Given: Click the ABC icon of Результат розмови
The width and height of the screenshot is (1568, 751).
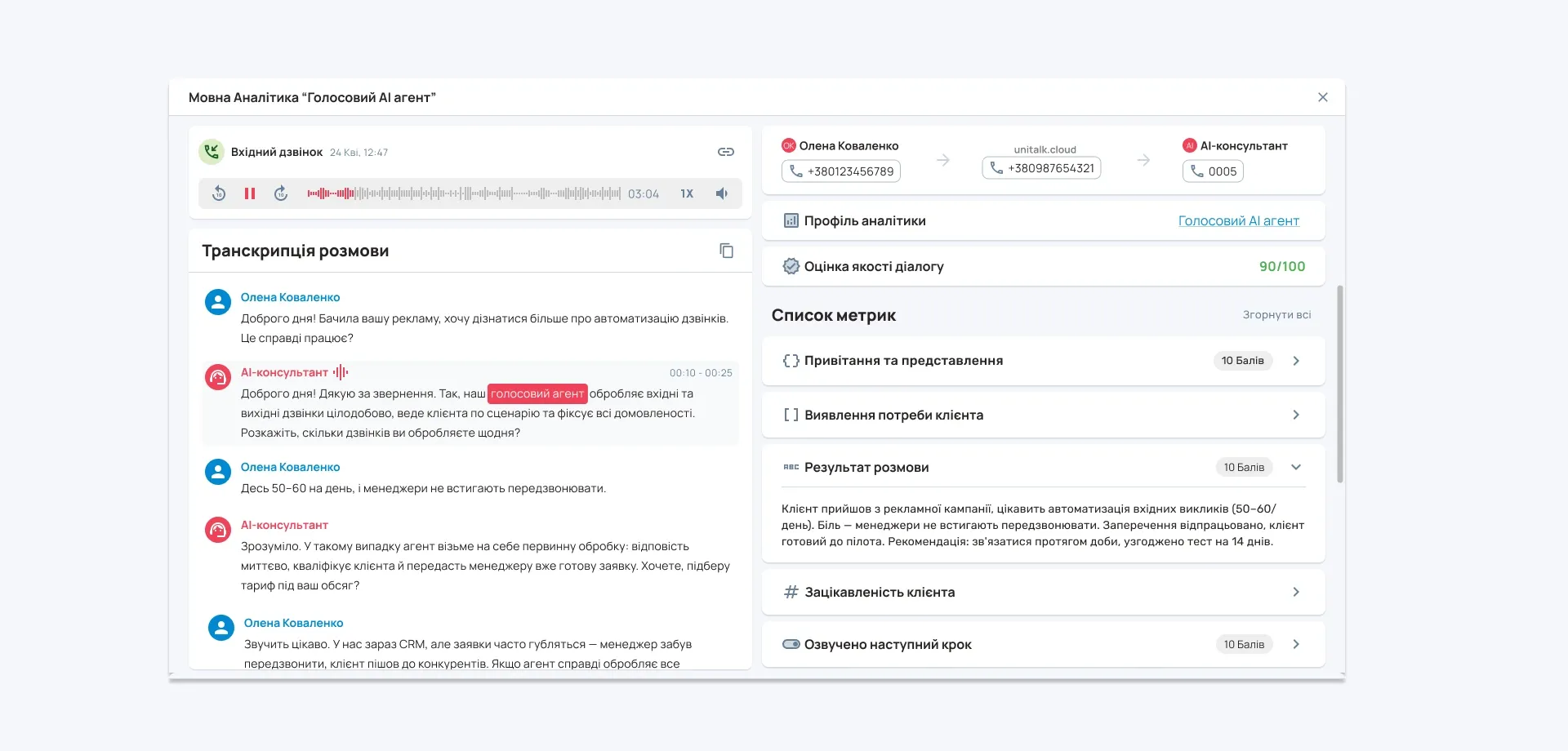Looking at the screenshot, I should (x=791, y=467).
